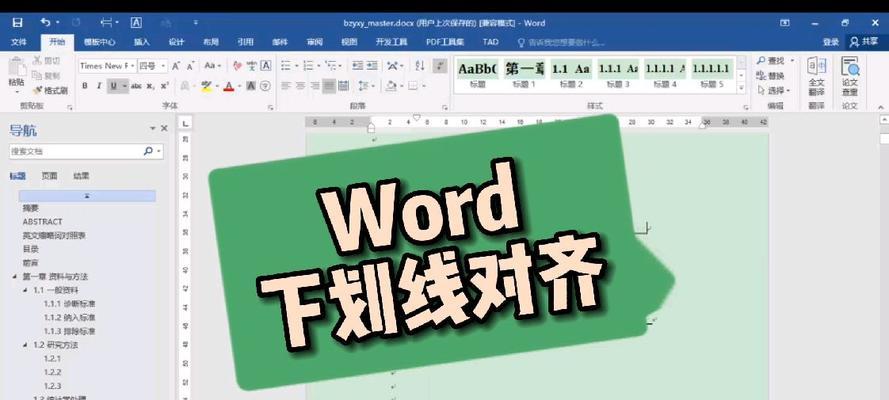
Task: Open underline style dropdown arrow
Action: tap(125, 86)
